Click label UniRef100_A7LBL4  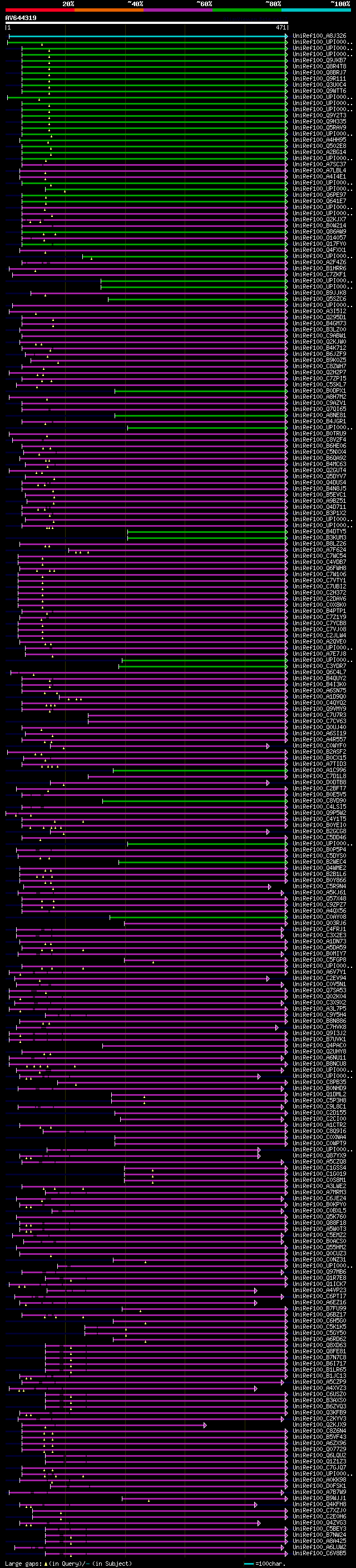tap(319, 170)
